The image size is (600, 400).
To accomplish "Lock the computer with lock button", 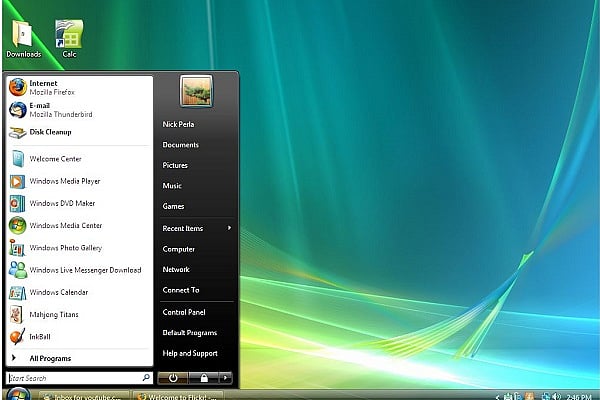I will tap(204, 378).
